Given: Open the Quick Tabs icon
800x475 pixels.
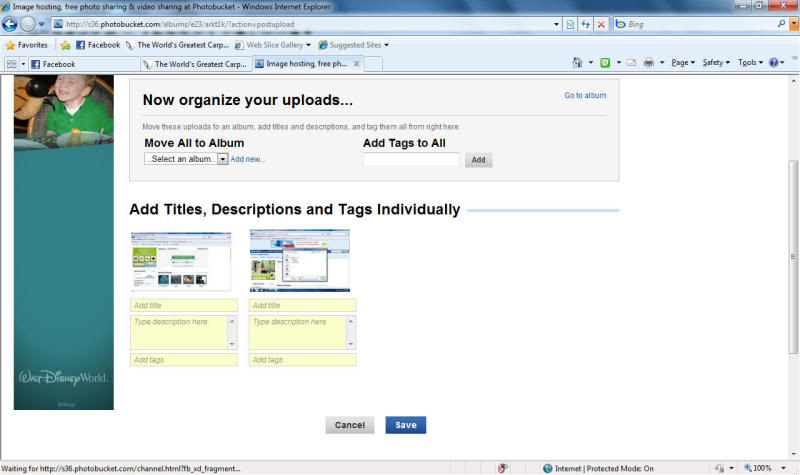Looking at the screenshot, I should (11, 64).
